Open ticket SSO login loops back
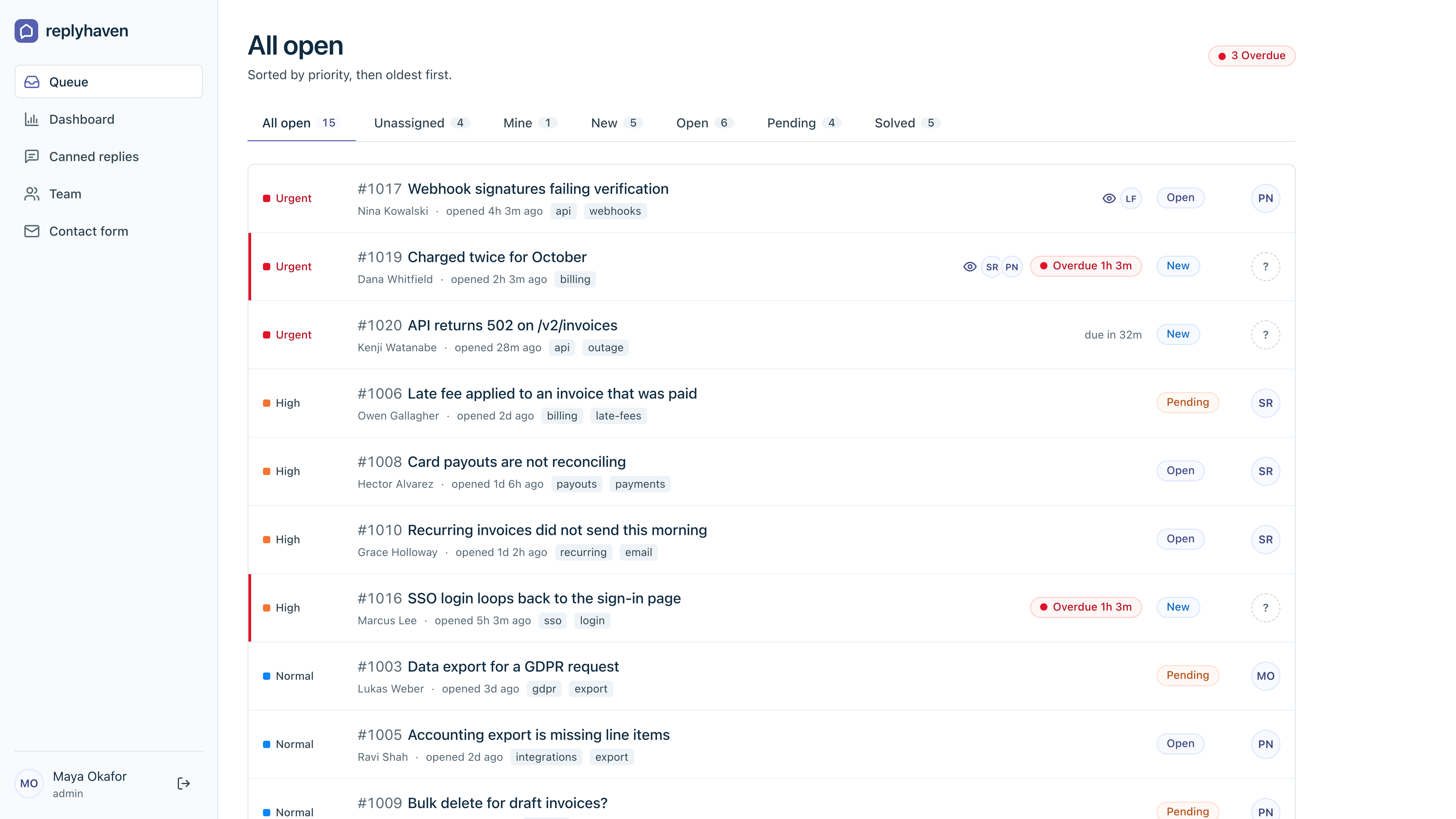The width and height of the screenshot is (1456, 819). pos(544,598)
